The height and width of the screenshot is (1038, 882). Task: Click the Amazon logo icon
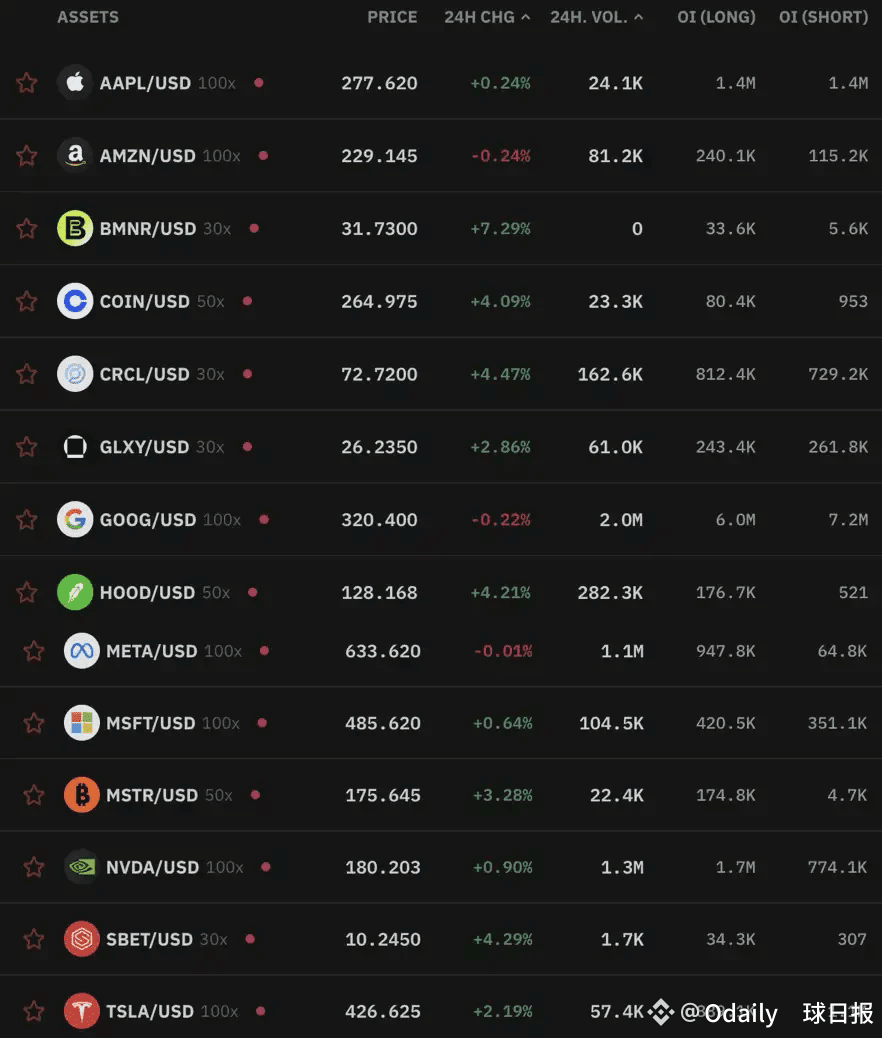pyautogui.click(x=75, y=156)
